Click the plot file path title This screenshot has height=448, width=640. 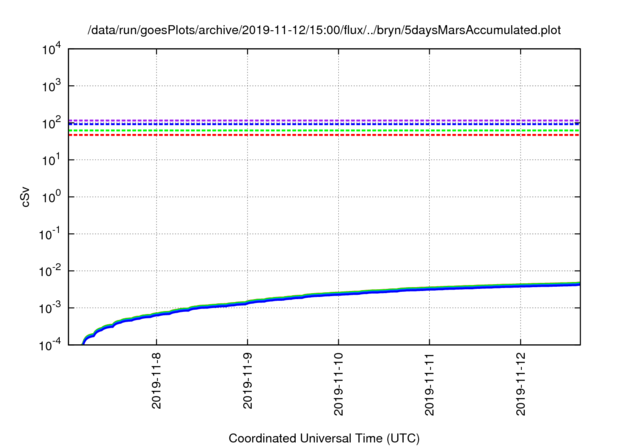click(324, 30)
